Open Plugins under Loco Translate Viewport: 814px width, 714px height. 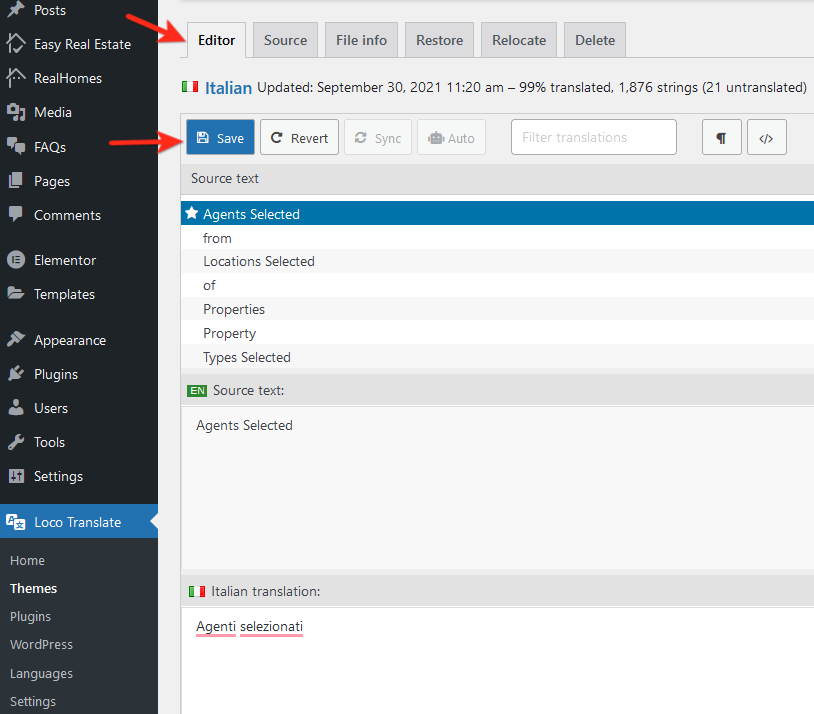click(30, 616)
